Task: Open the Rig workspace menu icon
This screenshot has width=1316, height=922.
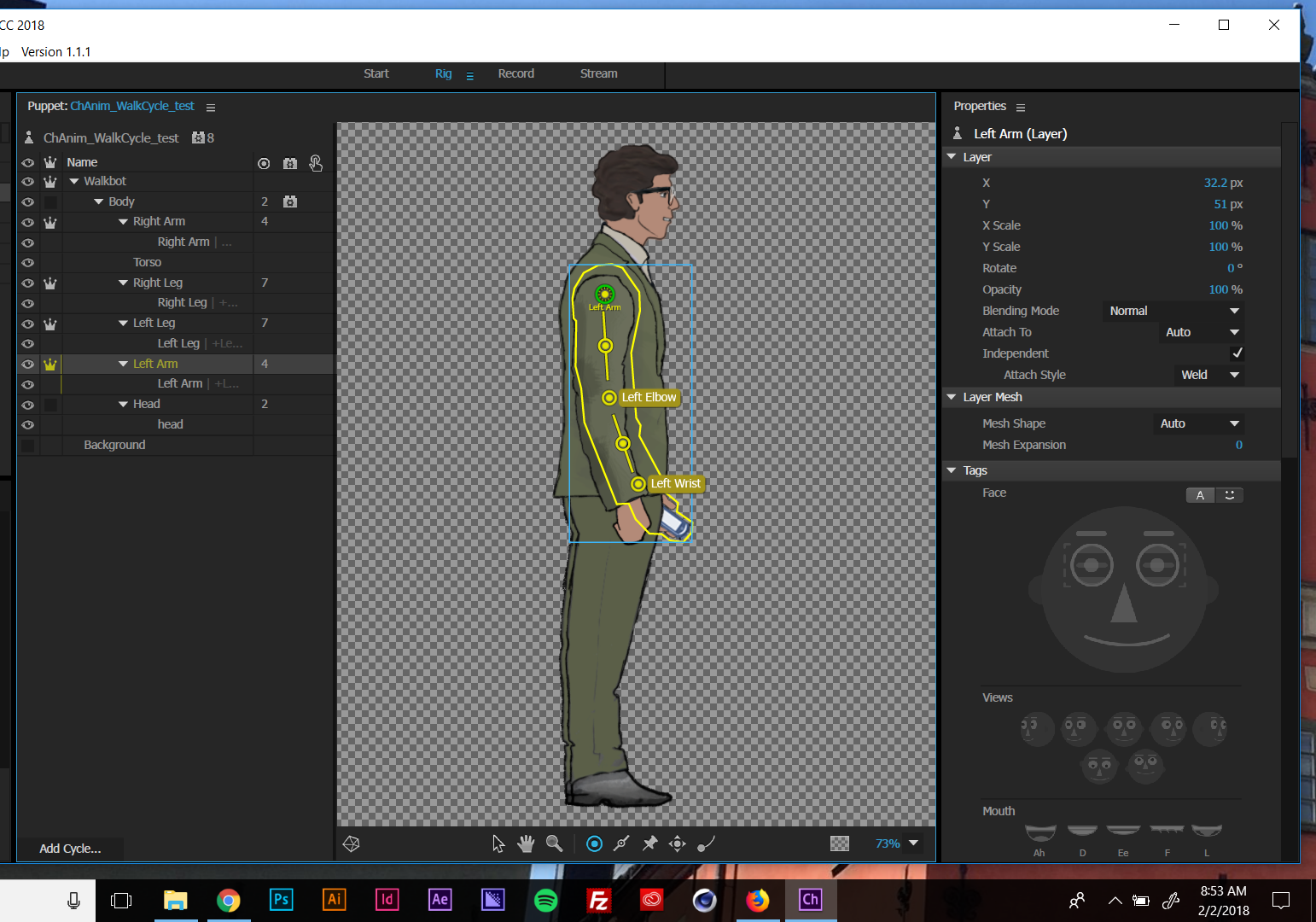Action: [469, 76]
